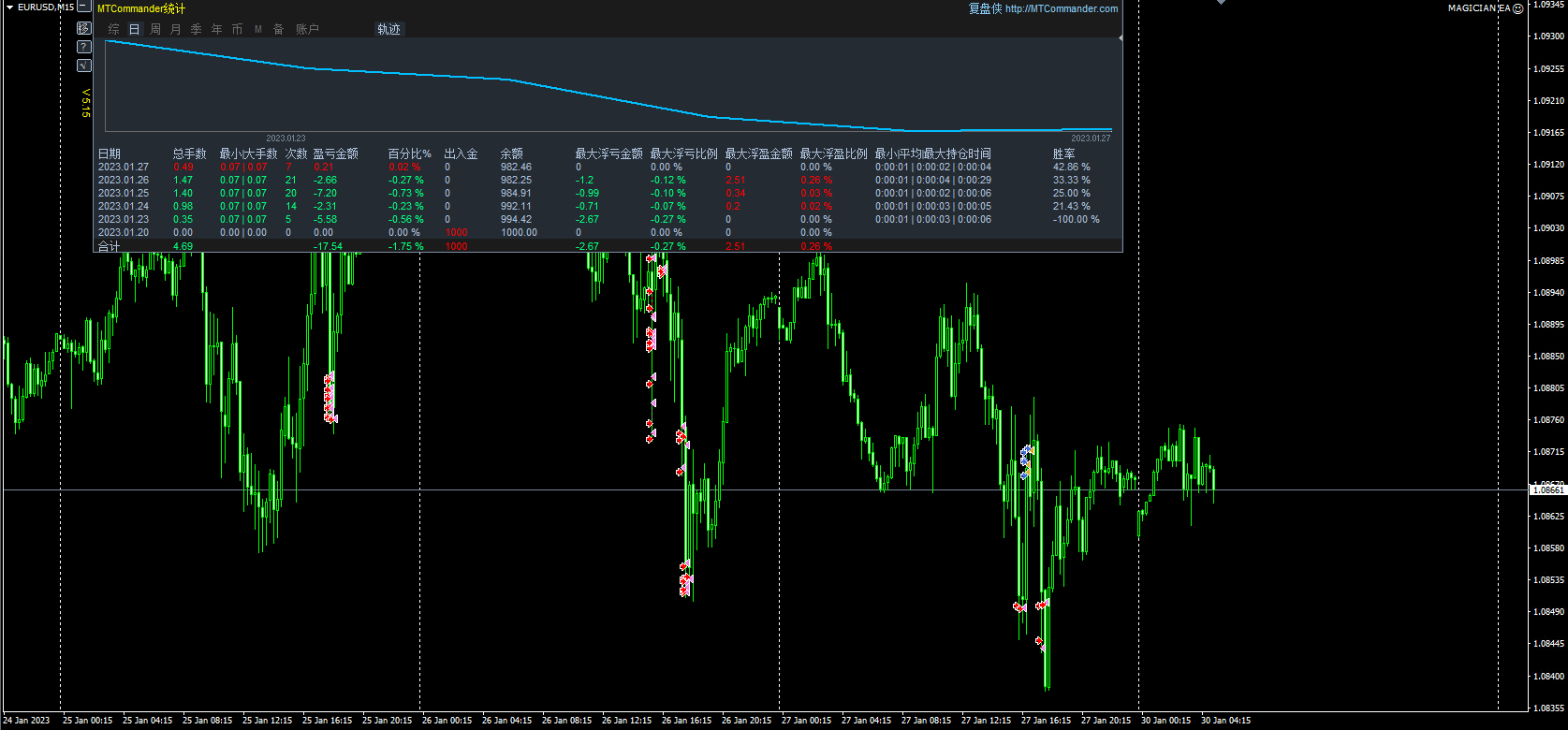Click the total percentage value -1.75 %

click(406, 246)
